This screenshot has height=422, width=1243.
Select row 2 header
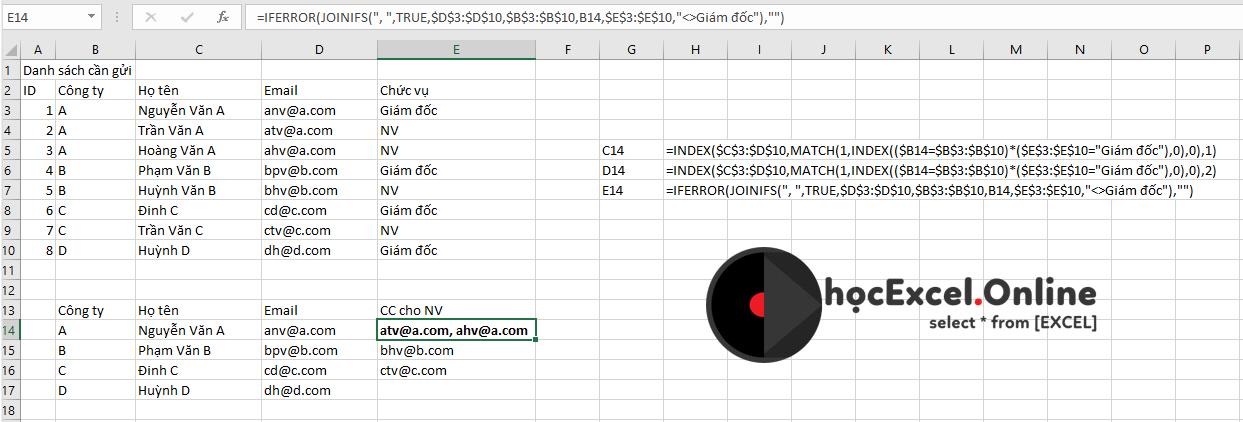[10, 90]
